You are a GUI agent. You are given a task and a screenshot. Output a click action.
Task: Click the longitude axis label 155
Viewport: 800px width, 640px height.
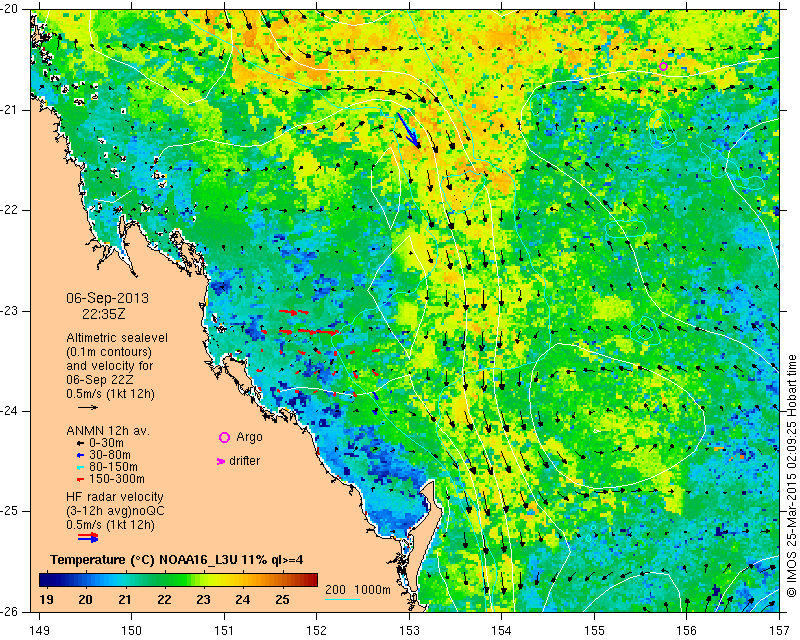[594, 632]
